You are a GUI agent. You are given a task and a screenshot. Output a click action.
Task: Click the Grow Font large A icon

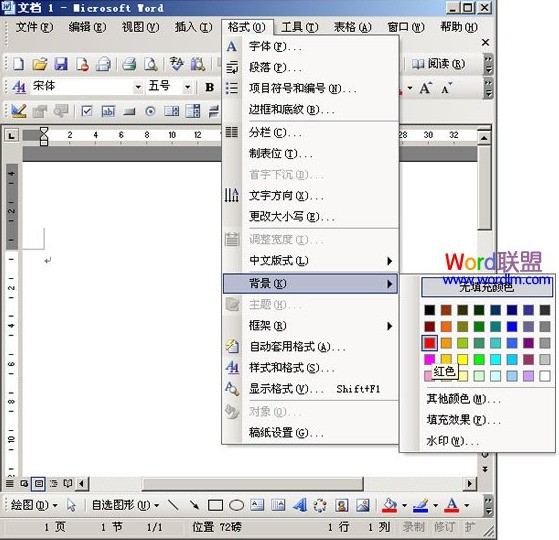pyautogui.click(x=425, y=88)
